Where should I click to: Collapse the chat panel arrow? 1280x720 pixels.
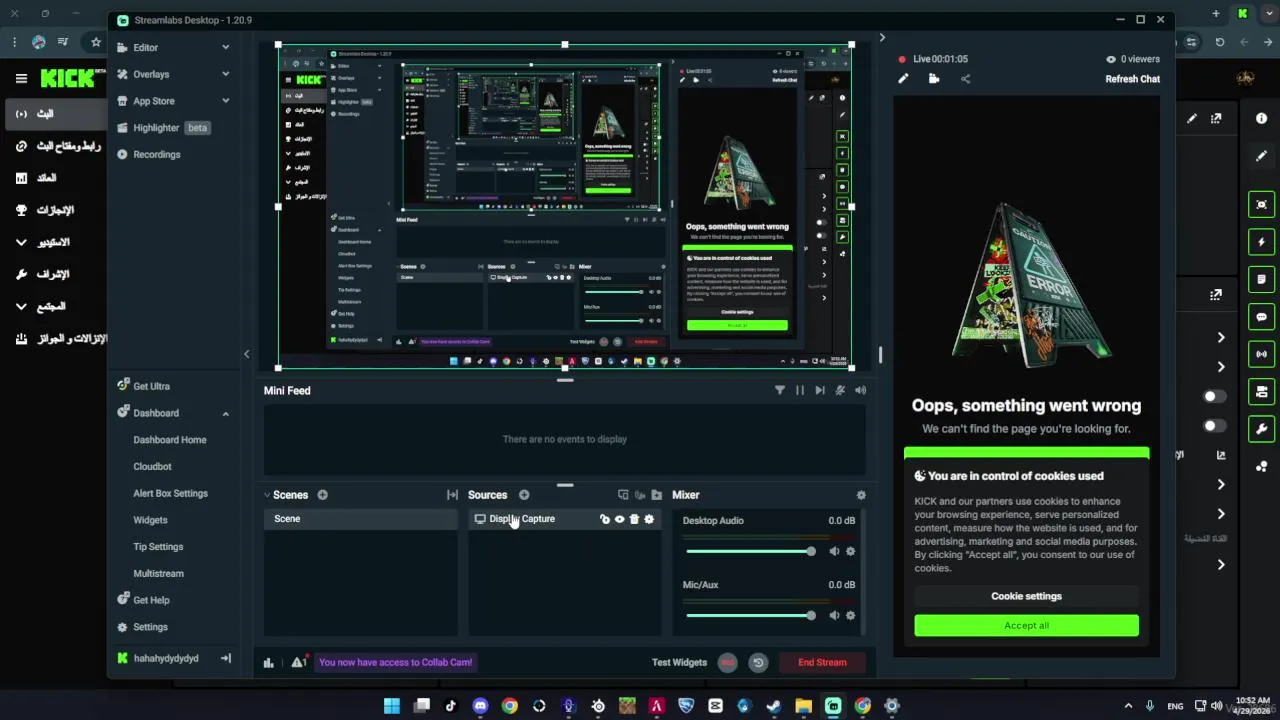tap(881, 38)
